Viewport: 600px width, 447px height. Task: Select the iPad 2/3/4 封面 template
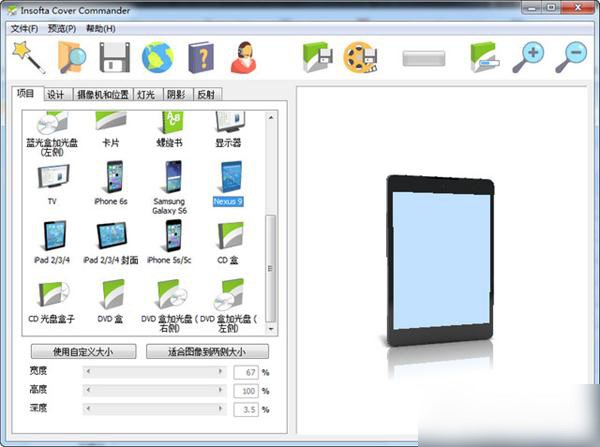[111, 243]
